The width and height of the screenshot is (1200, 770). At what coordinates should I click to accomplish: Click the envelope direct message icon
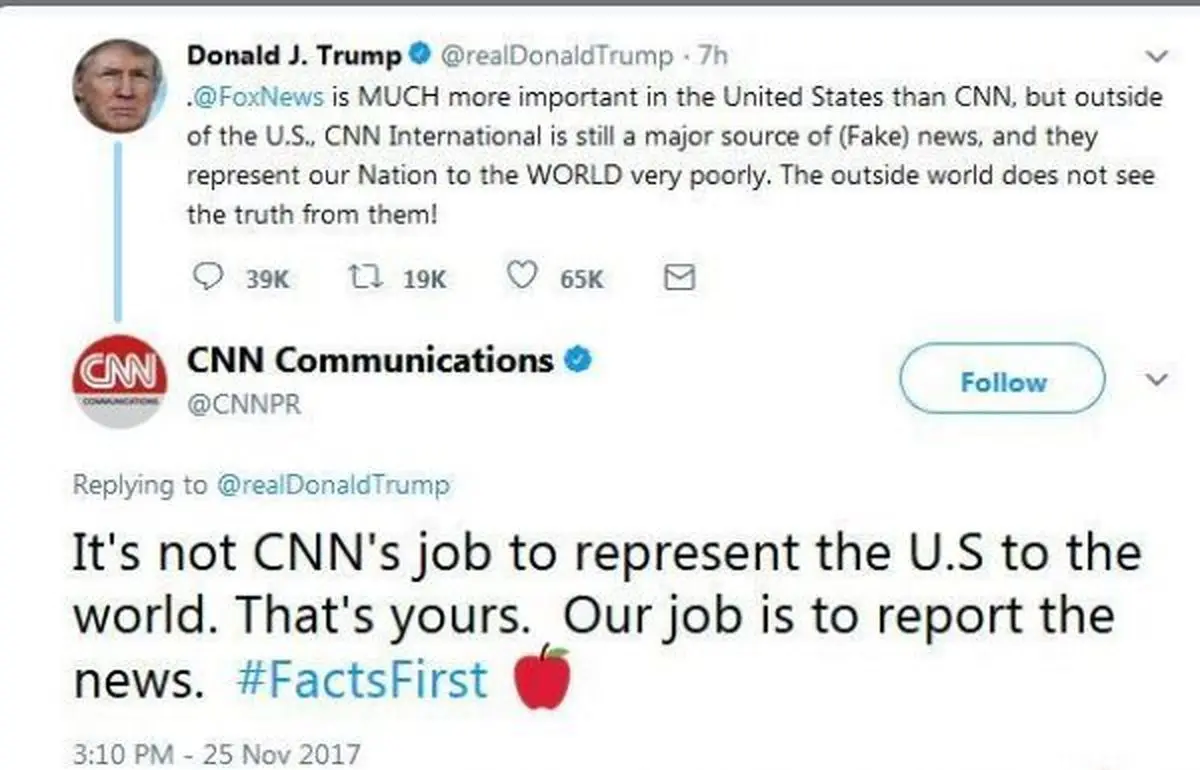[679, 277]
